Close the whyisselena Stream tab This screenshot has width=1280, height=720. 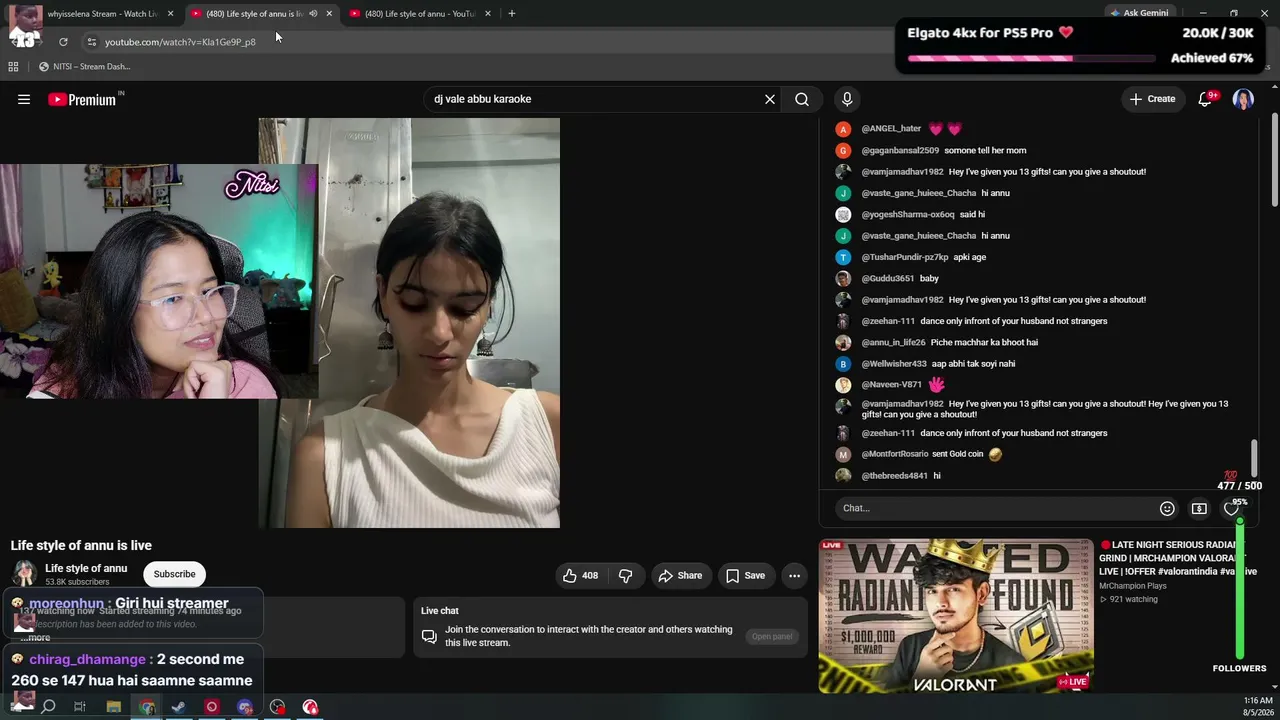pos(171,14)
